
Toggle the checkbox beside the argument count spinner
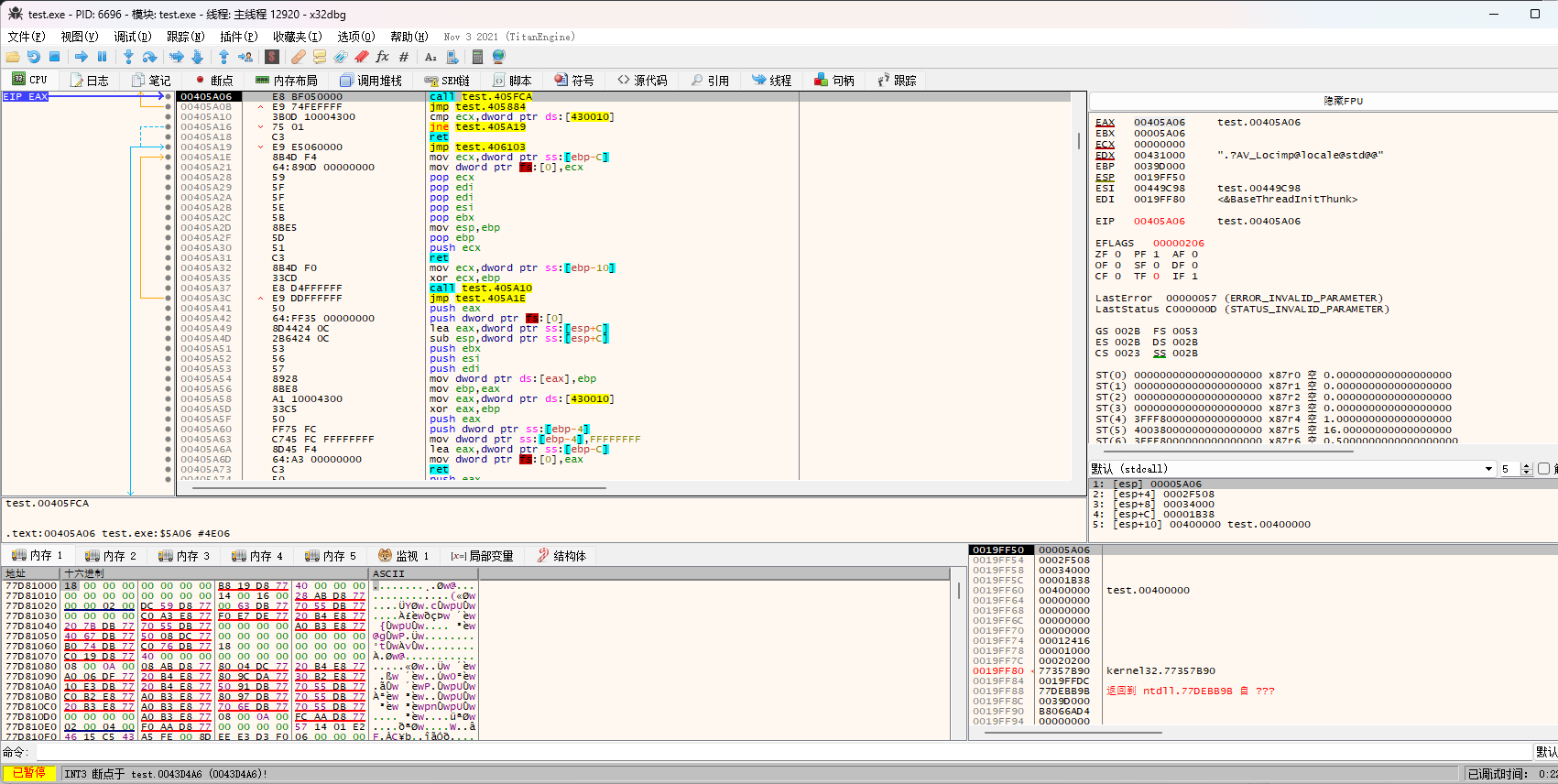[x=1543, y=469]
